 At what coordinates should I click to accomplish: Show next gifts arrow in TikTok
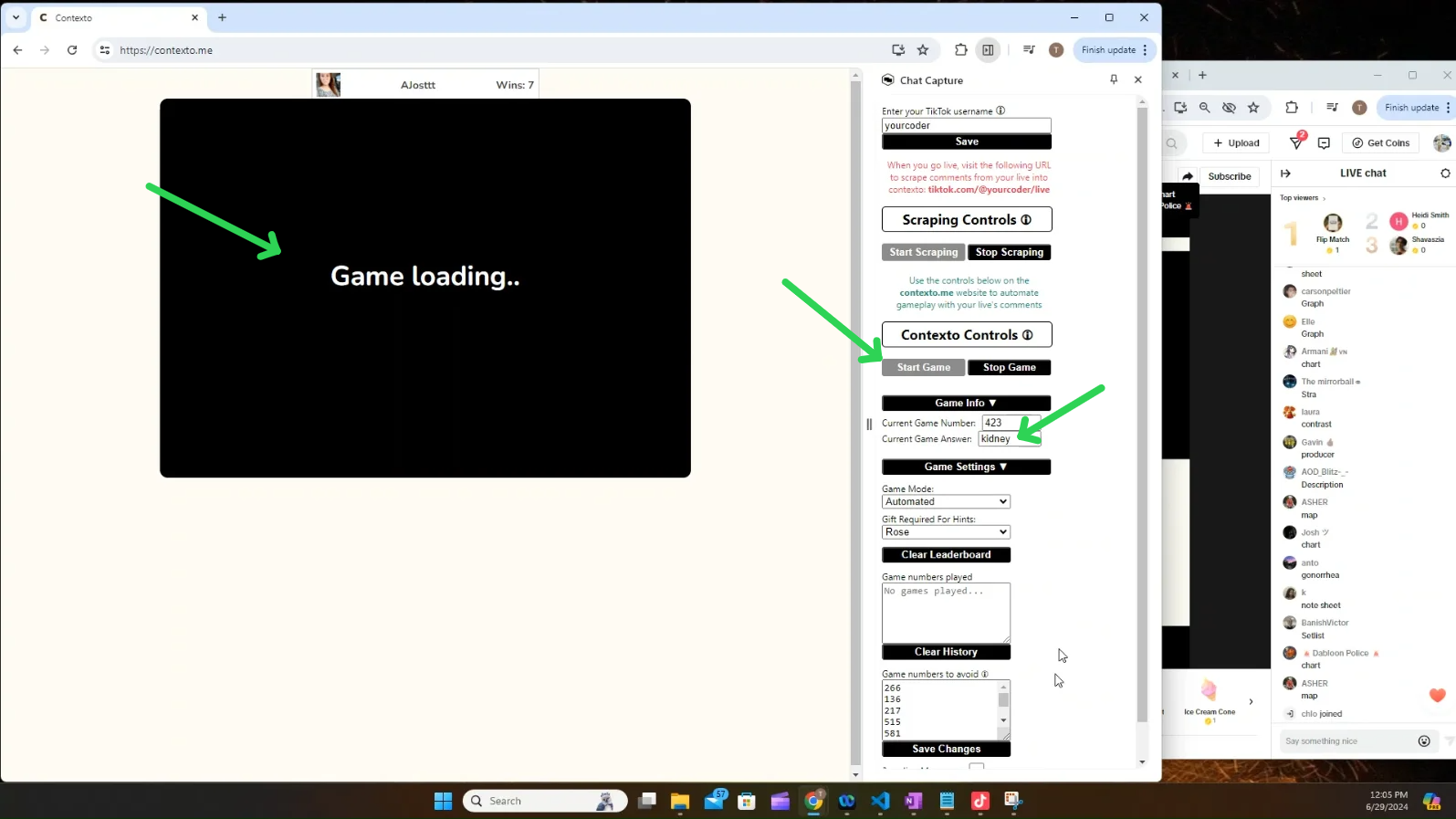coord(1251,701)
